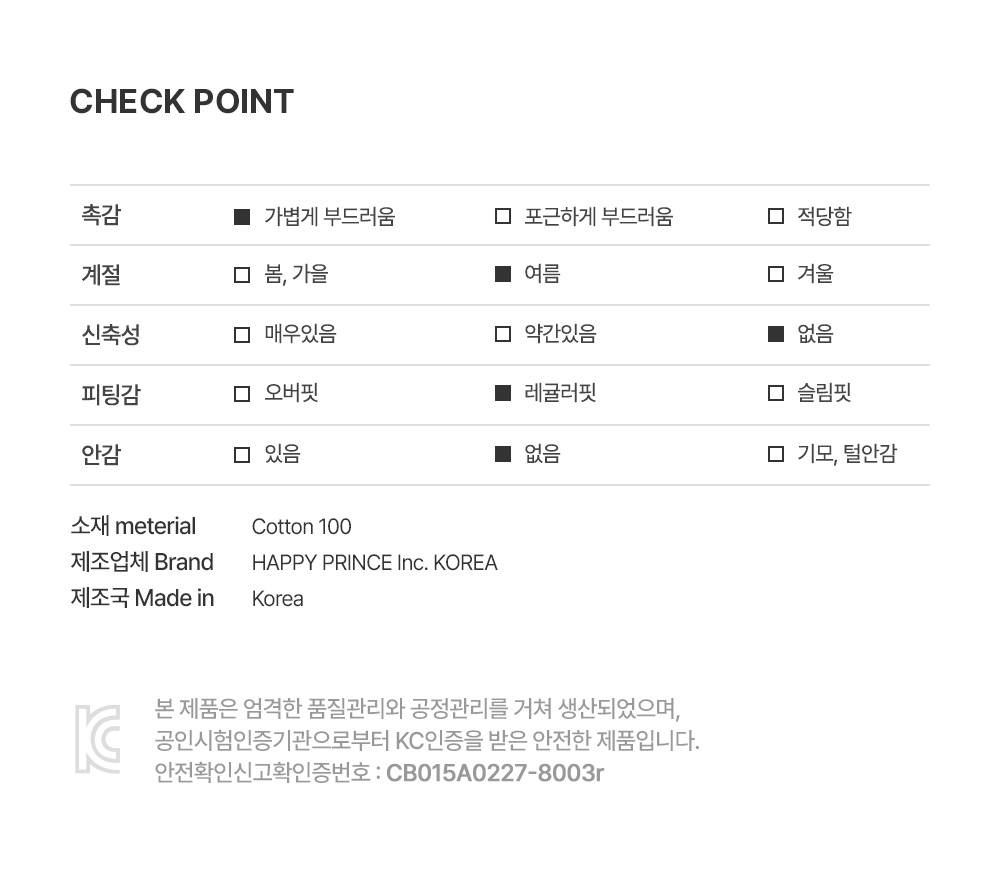Toggle the 여름 season checkbox
The height and width of the screenshot is (882, 1000).
pyautogui.click(x=503, y=274)
